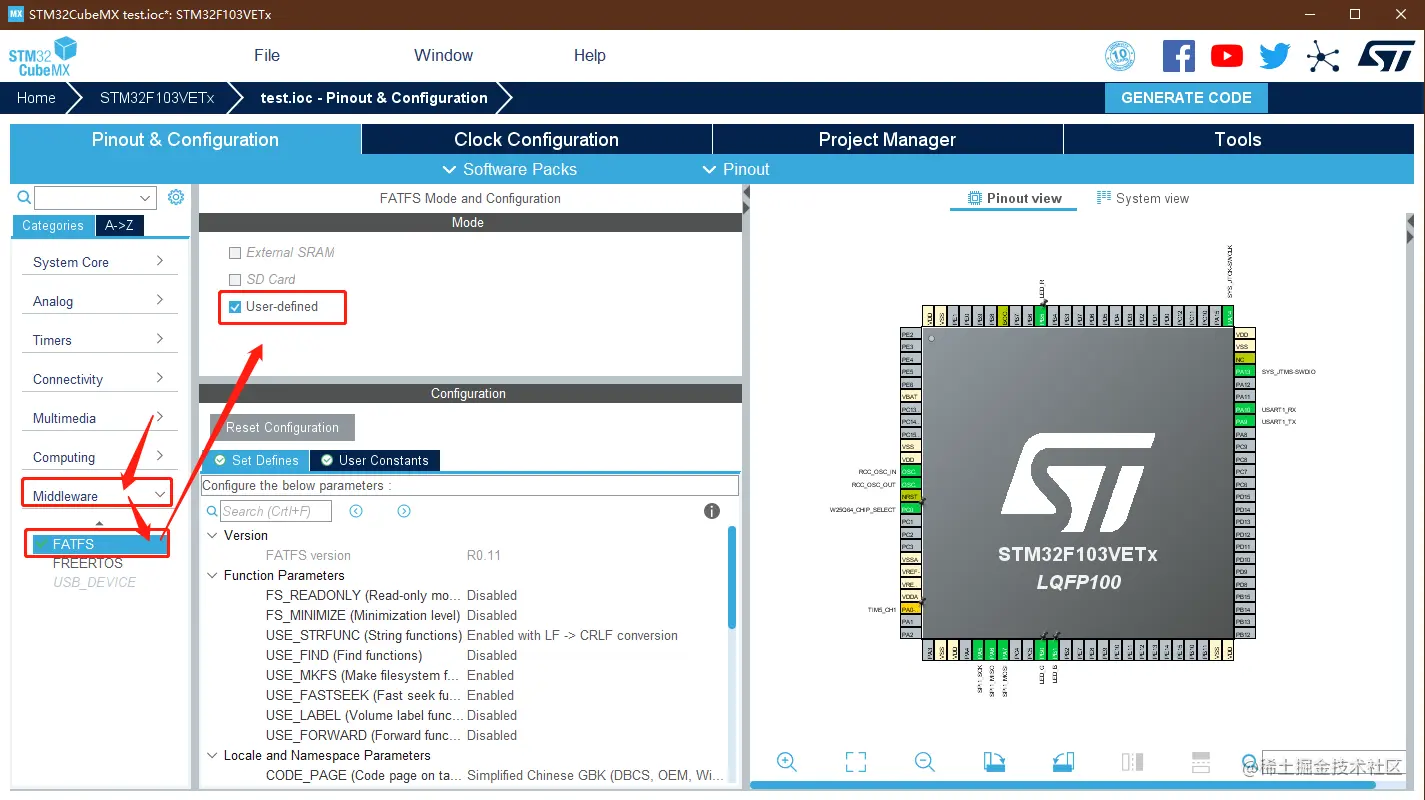Tick the SD Card checkbox

[235, 280]
